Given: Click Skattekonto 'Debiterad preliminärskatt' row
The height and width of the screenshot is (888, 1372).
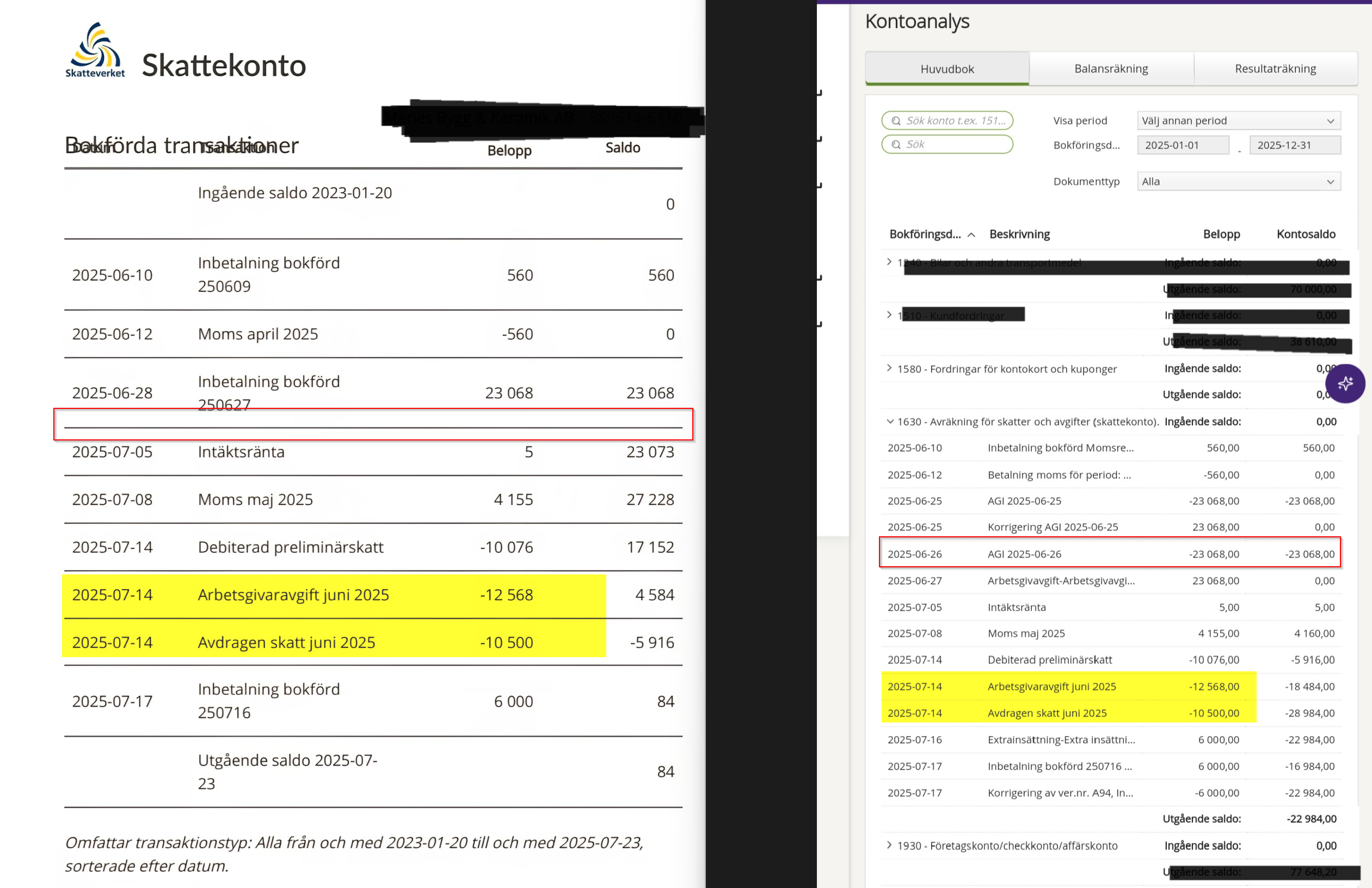Looking at the screenshot, I should click(373, 547).
